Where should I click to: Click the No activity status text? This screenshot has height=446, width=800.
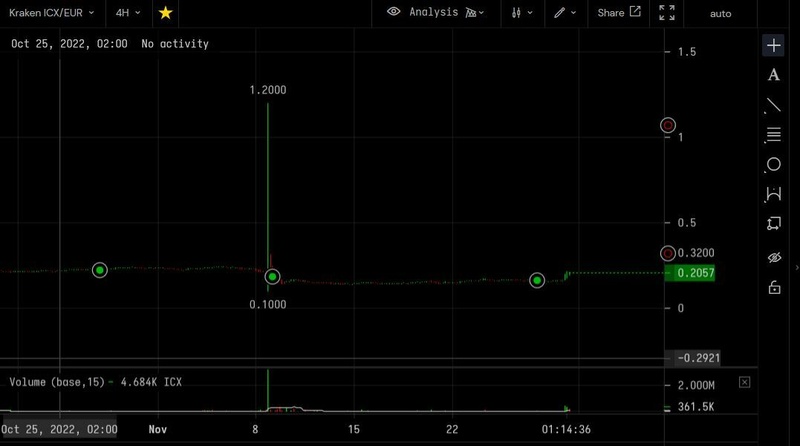click(x=175, y=44)
